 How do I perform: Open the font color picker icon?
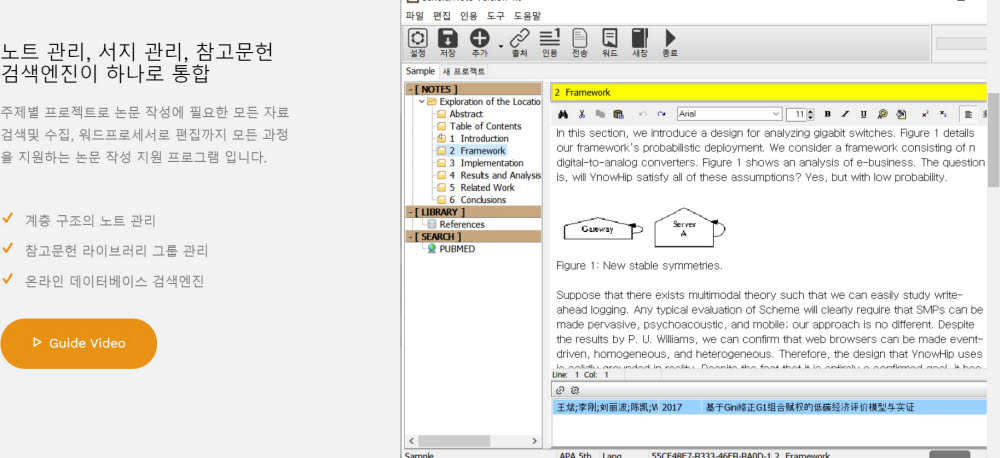tap(883, 115)
